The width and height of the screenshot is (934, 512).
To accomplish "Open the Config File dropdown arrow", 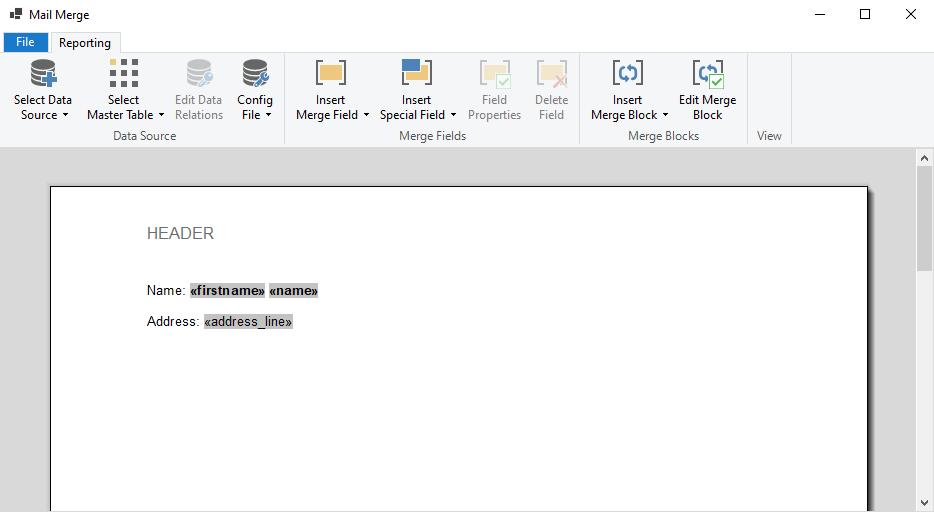I will pyautogui.click(x=268, y=115).
